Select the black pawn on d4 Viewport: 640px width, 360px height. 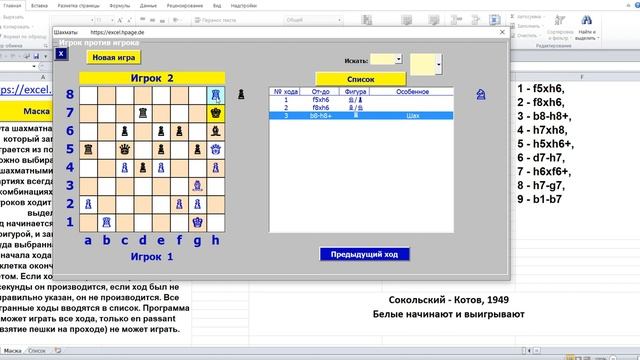[x=143, y=168]
